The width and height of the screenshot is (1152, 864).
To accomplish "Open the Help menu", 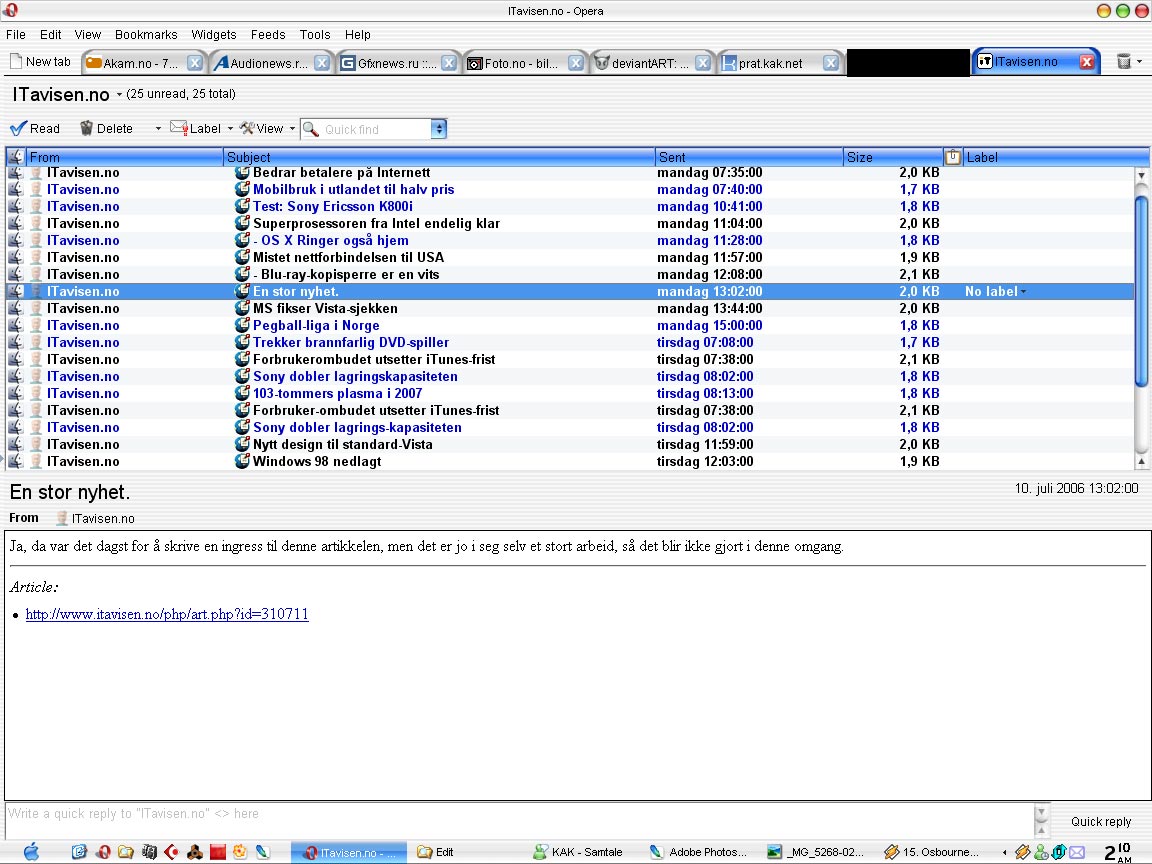I will (x=358, y=35).
